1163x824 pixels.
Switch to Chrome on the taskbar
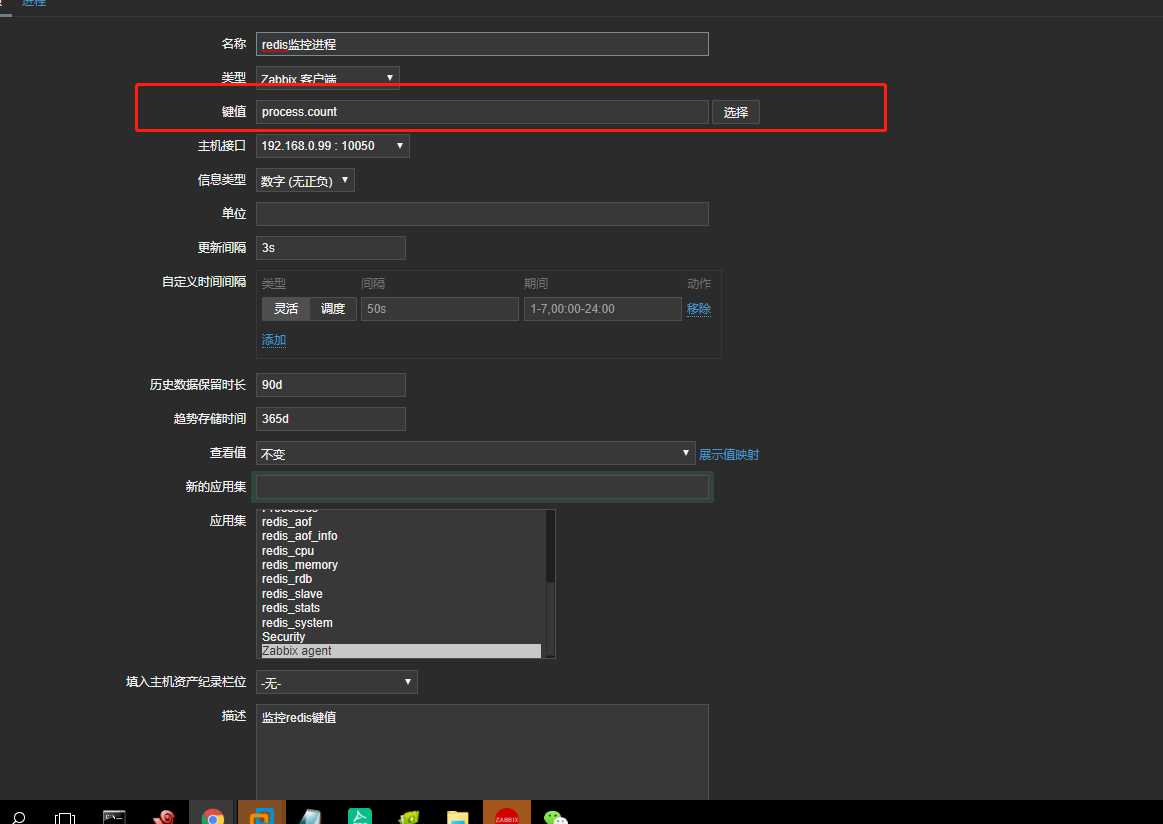[213, 816]
